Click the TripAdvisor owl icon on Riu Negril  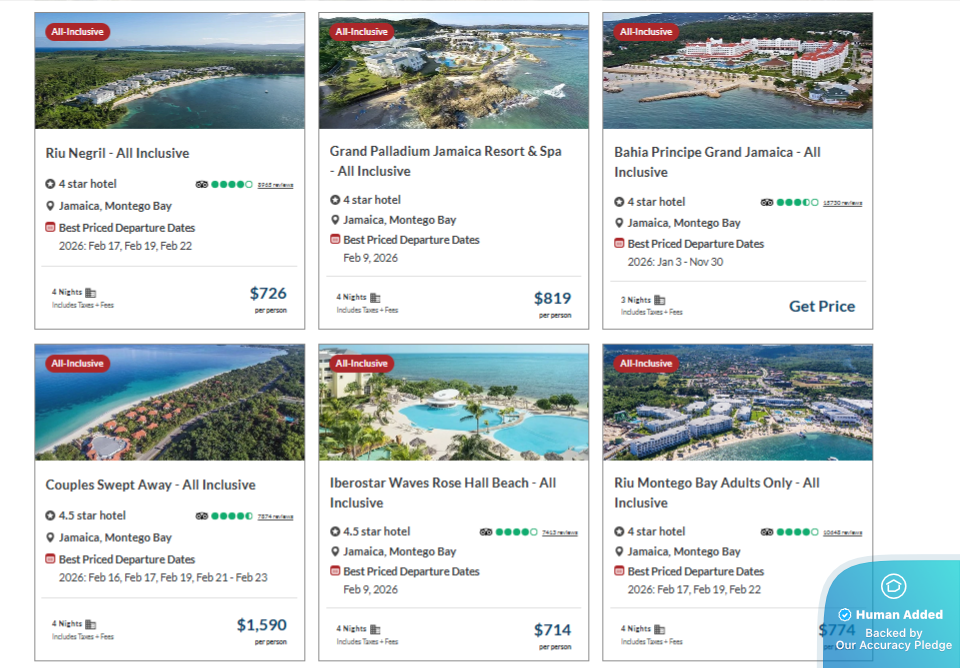coord(201,184)
